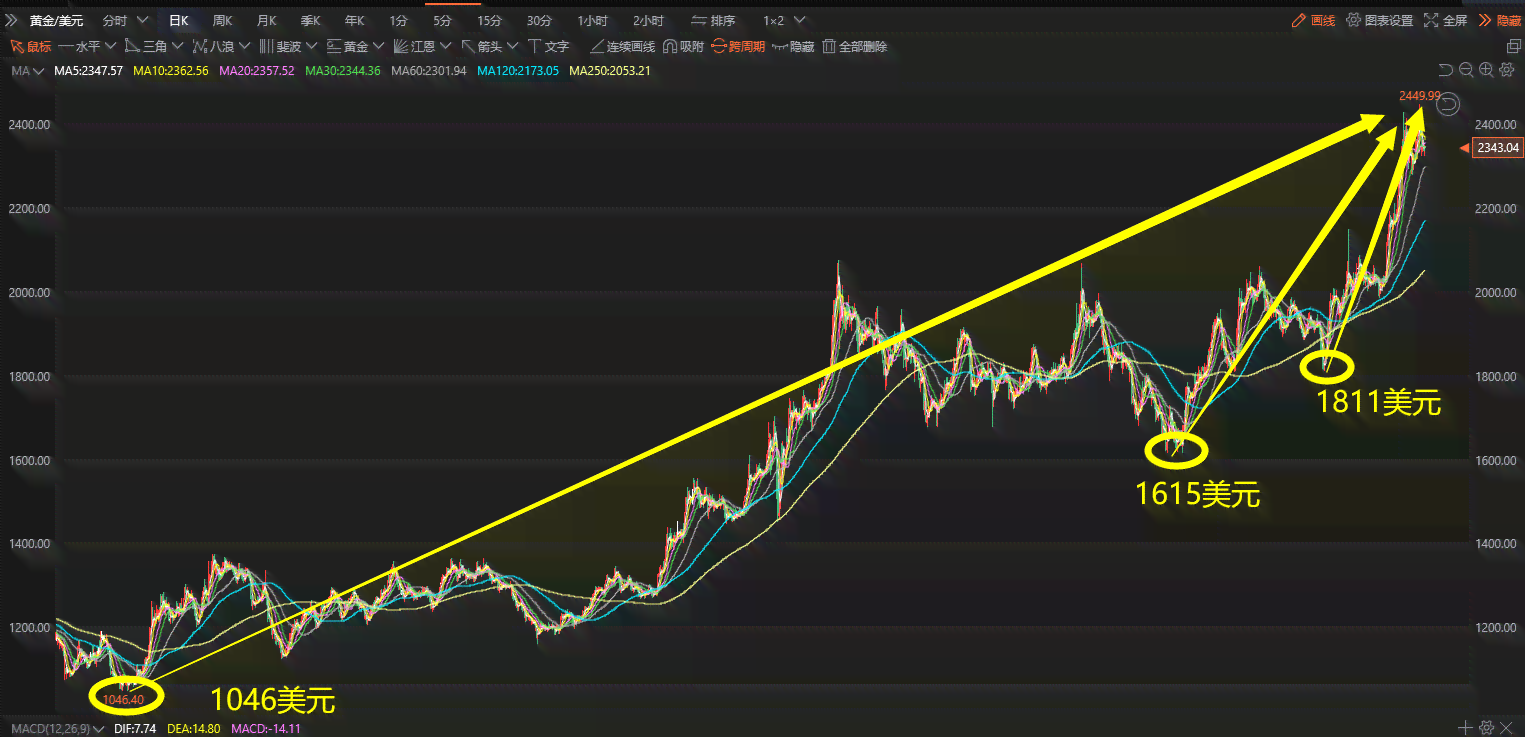Image resolution: width=1525 pixels, height=737 pixels.
Task: Toggle 连续画线 continuous drawing mode
Action: click(x=623, y=46)
